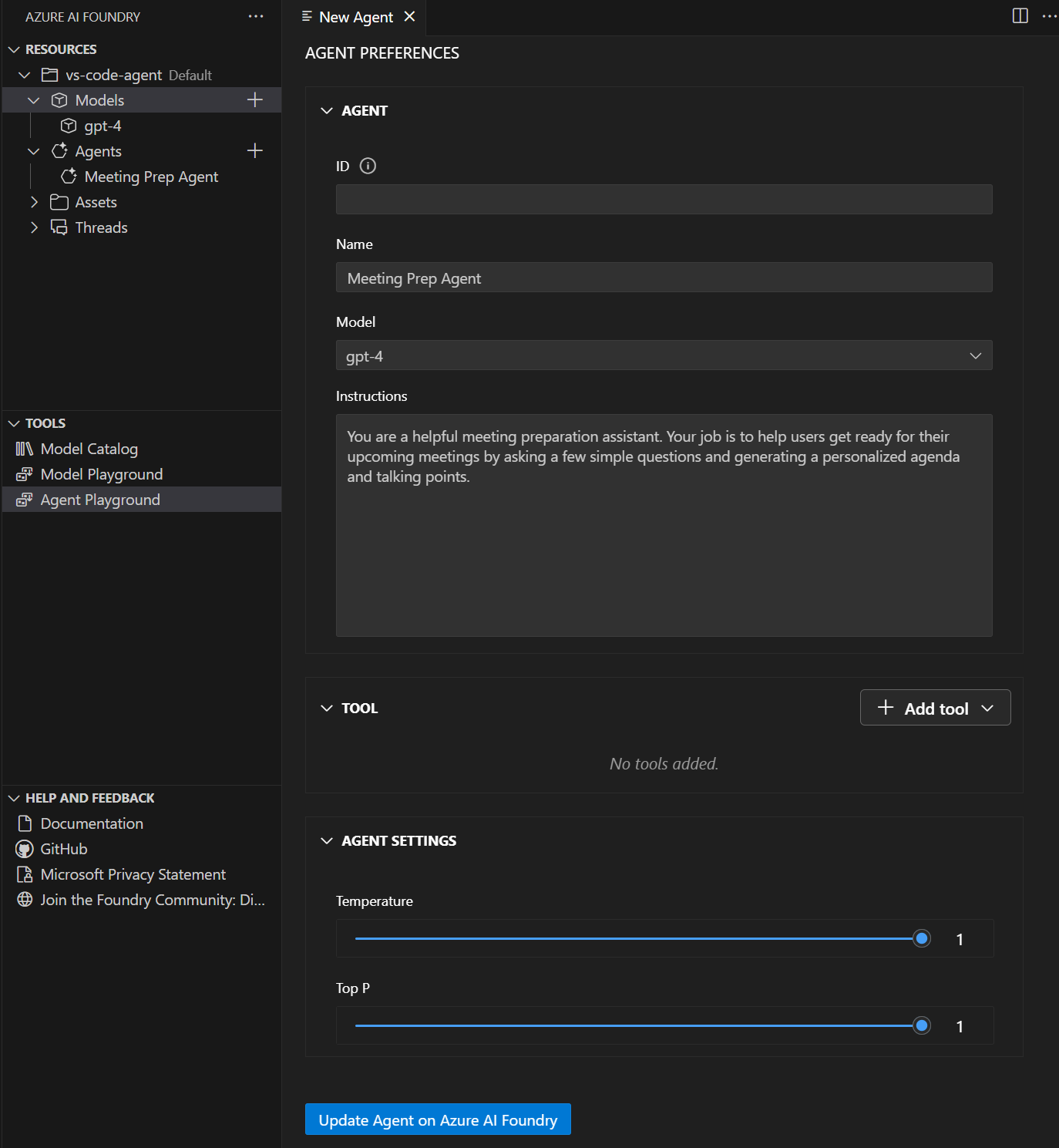Click Update Agent on Azure AI Foundry
Image resolution: width=1059 pixels, height=1148 pixels.
click(x=438, y=1119)
